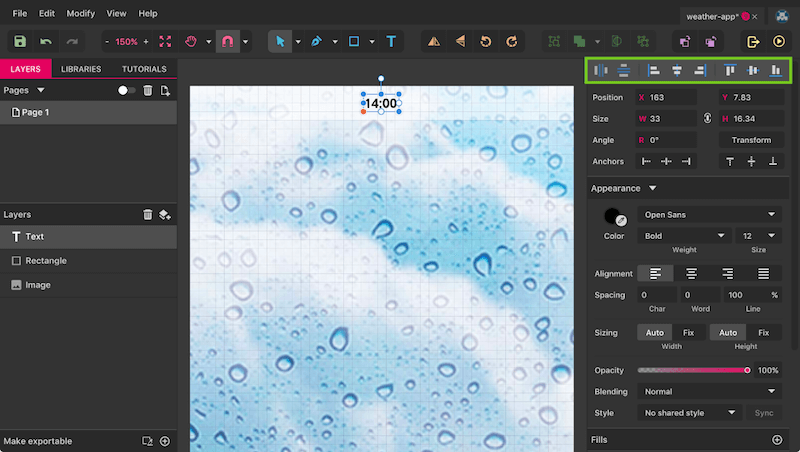800x452 pixels.
Task: Switch to the Libraries tab
Action: (81, 69)
